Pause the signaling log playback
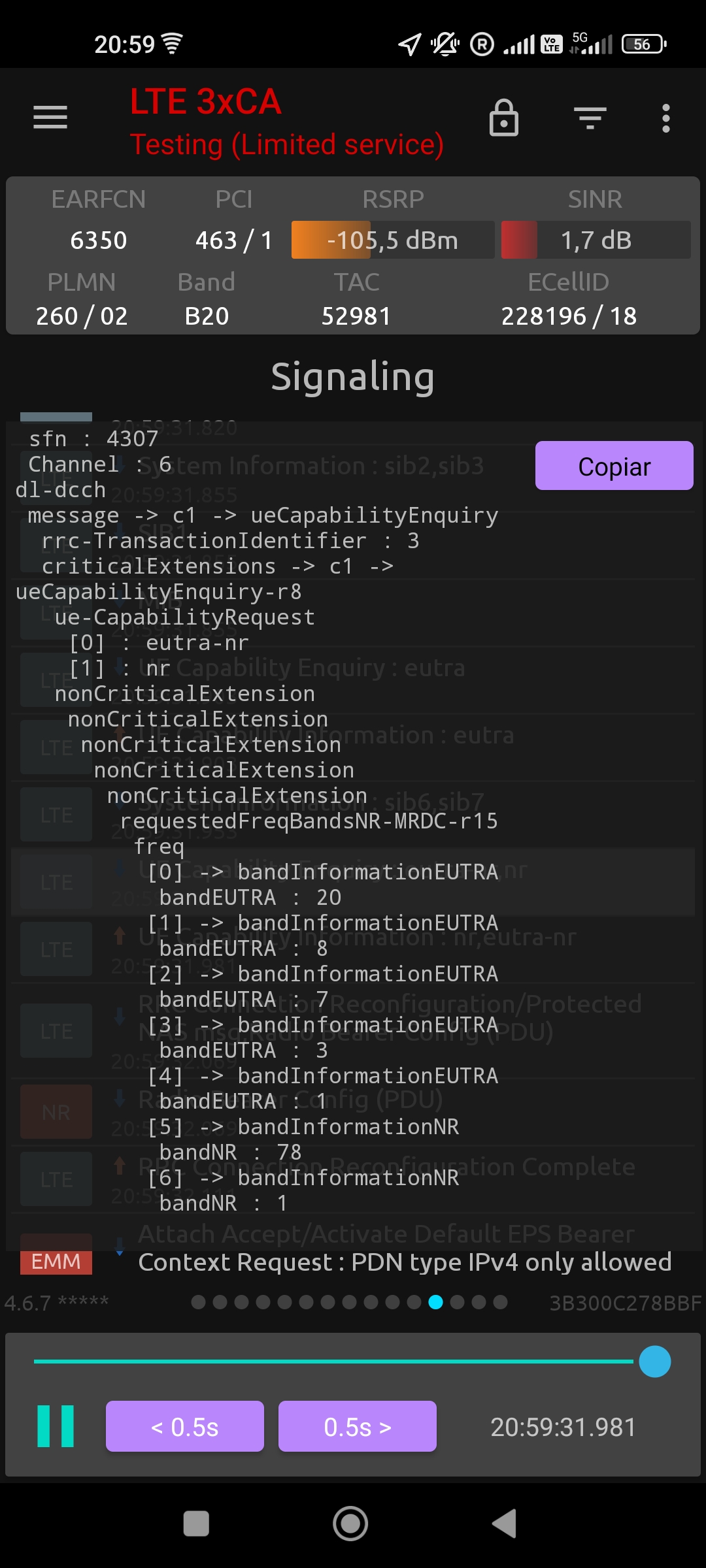Screen dimensions: 706x1568 [56, 1426]
